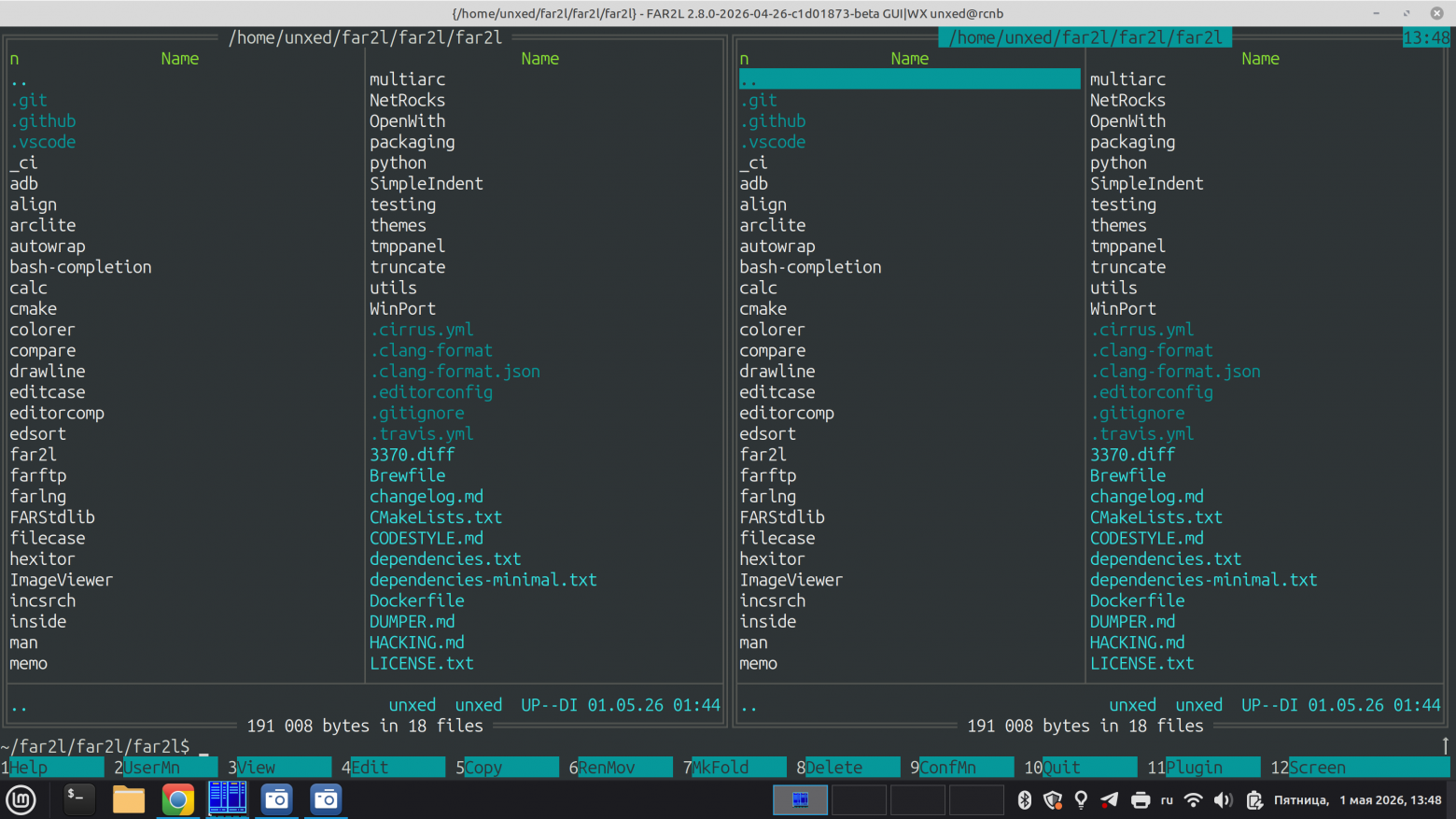This screenshot has height=819, width=1456.
Task: Select .vscode folder in right panel
Action: pyautogui.click(x=773, y=142)
